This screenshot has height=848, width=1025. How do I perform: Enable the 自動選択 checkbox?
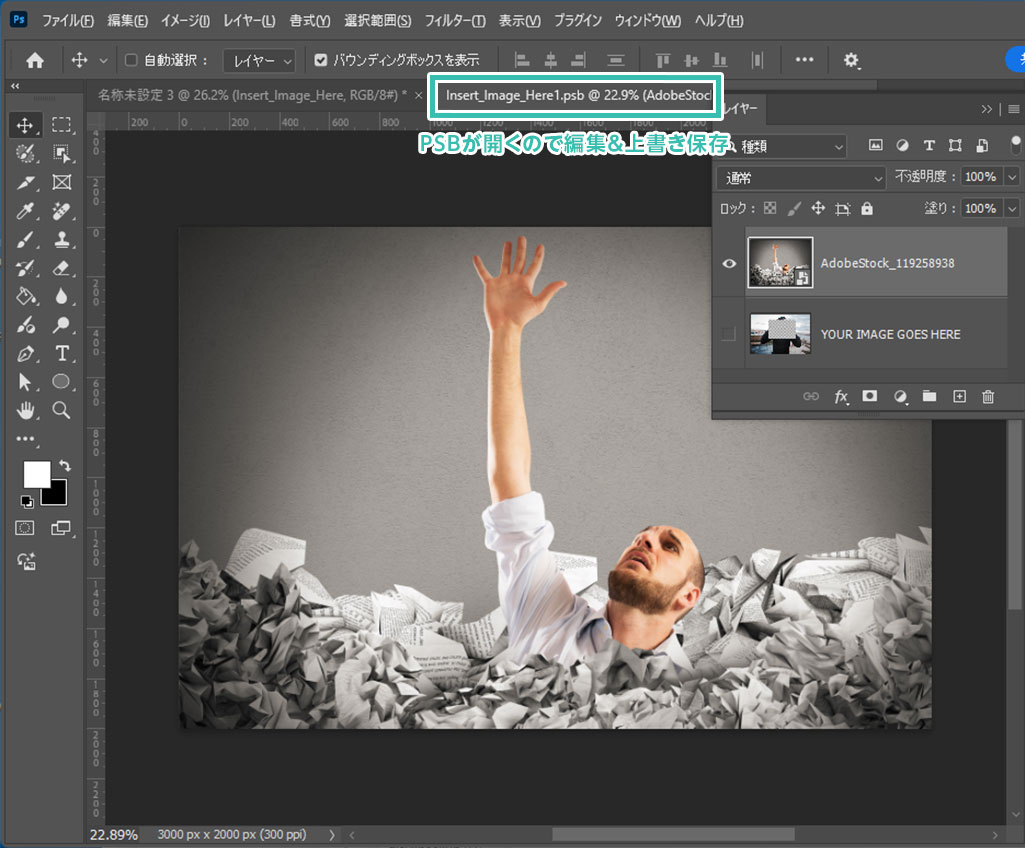coord(131,60)
